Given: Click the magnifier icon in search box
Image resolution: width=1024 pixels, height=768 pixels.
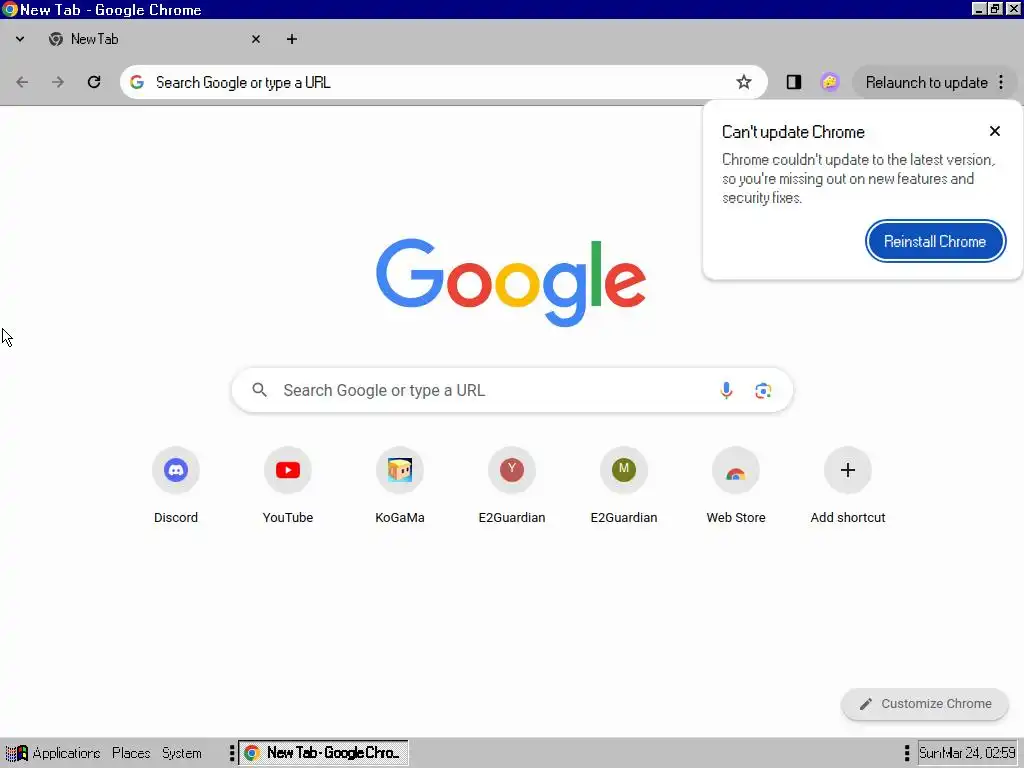Looking at the screenshot, I should (x=259, y=391).
